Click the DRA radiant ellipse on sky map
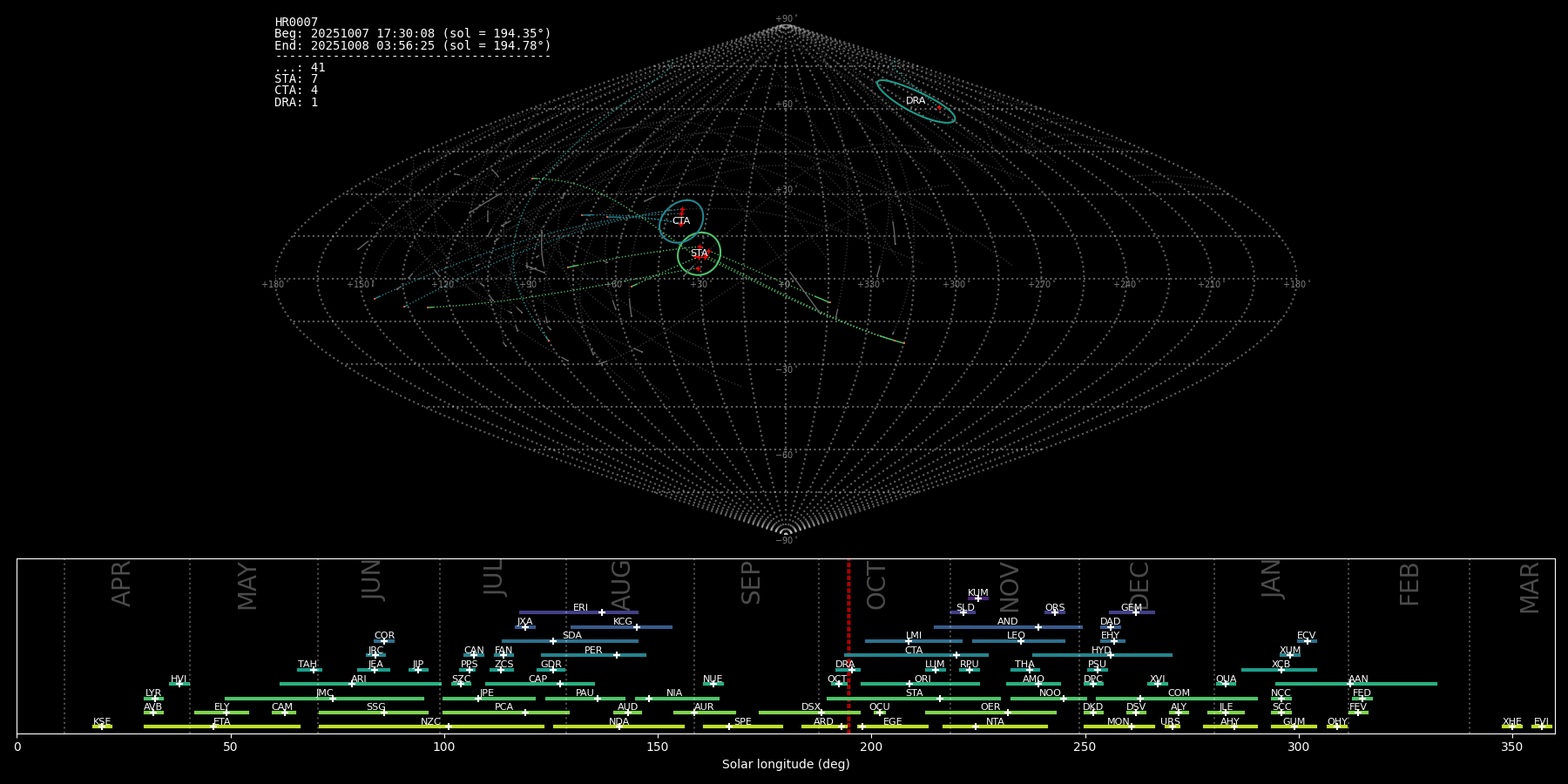Screen dimensions: 1568x784 [916, 101]
